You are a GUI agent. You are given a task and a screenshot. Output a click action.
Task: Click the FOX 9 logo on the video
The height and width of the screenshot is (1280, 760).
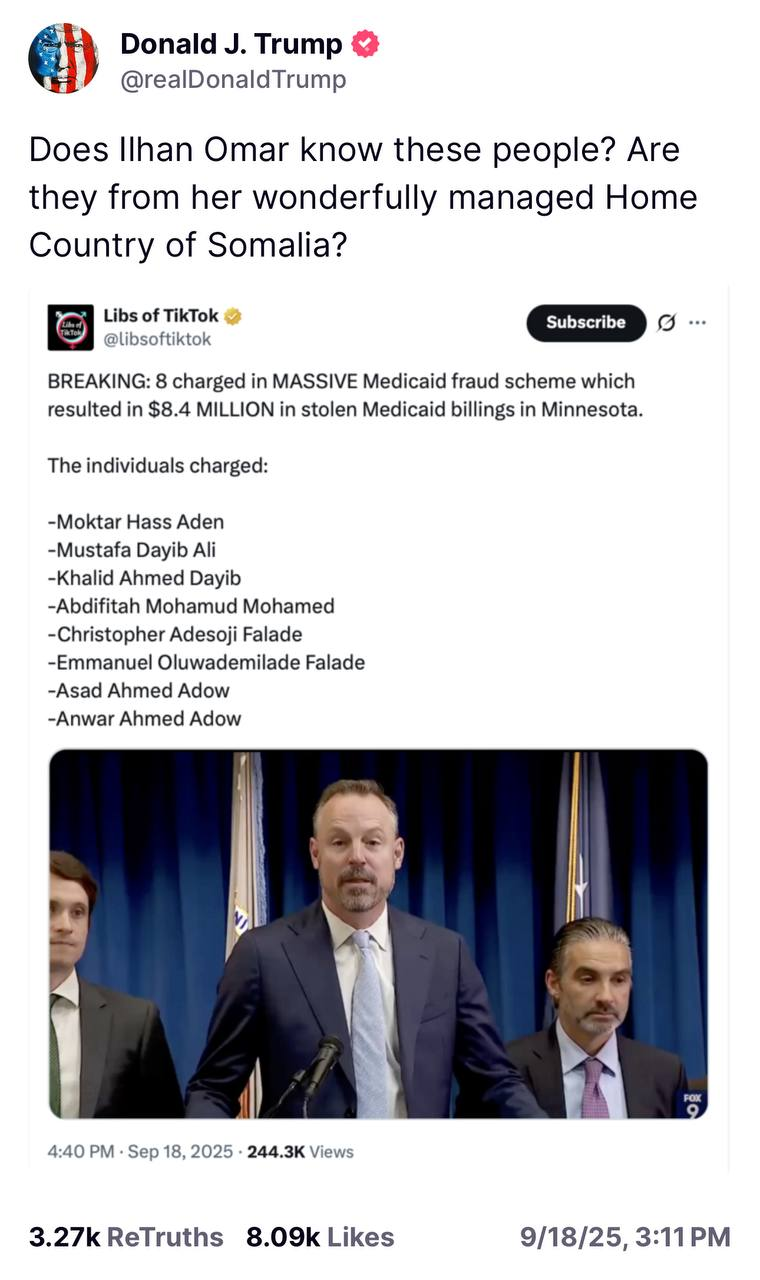pos(691,1102)
